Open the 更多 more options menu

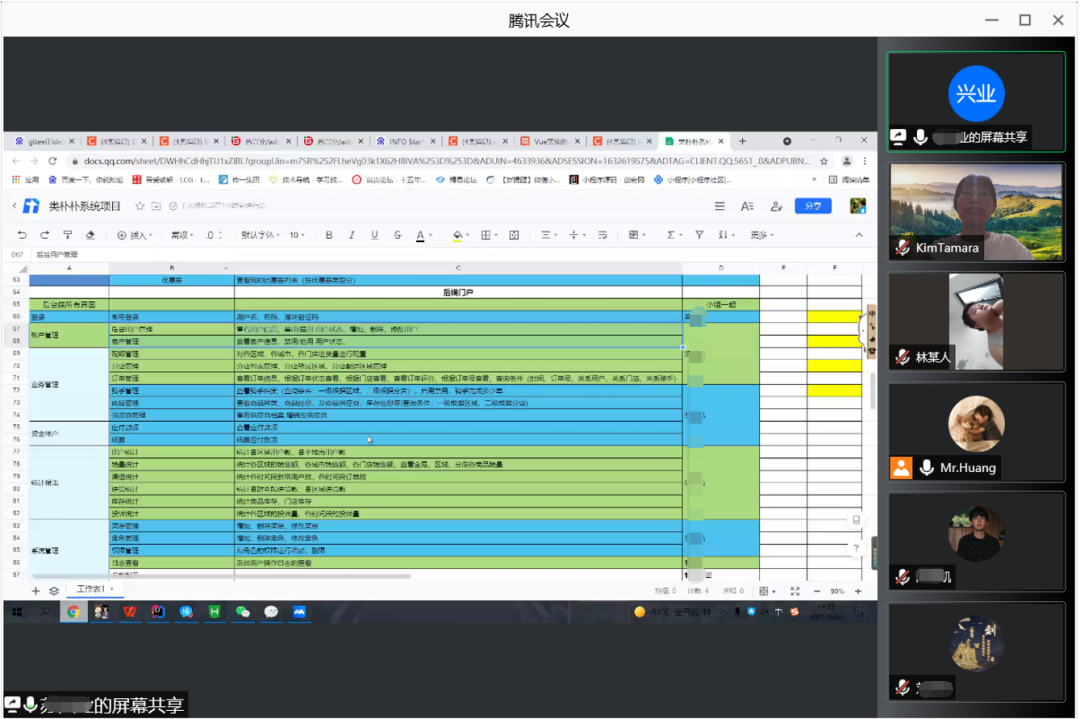(762, 235)
